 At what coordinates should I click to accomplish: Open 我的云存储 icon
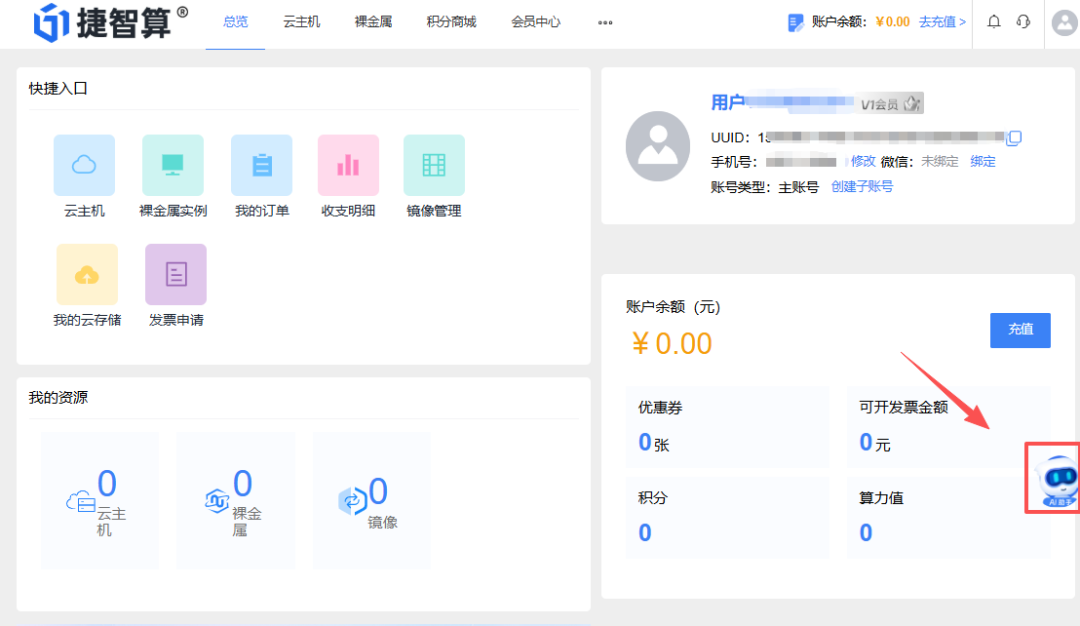[x=86, y=273]
